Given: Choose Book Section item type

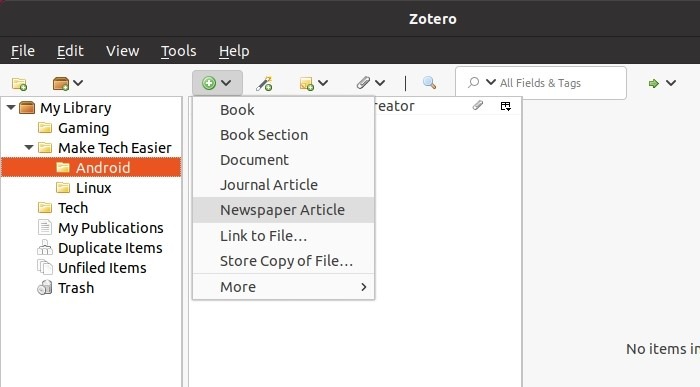Looking at the screenshot, I should [283, 135].
